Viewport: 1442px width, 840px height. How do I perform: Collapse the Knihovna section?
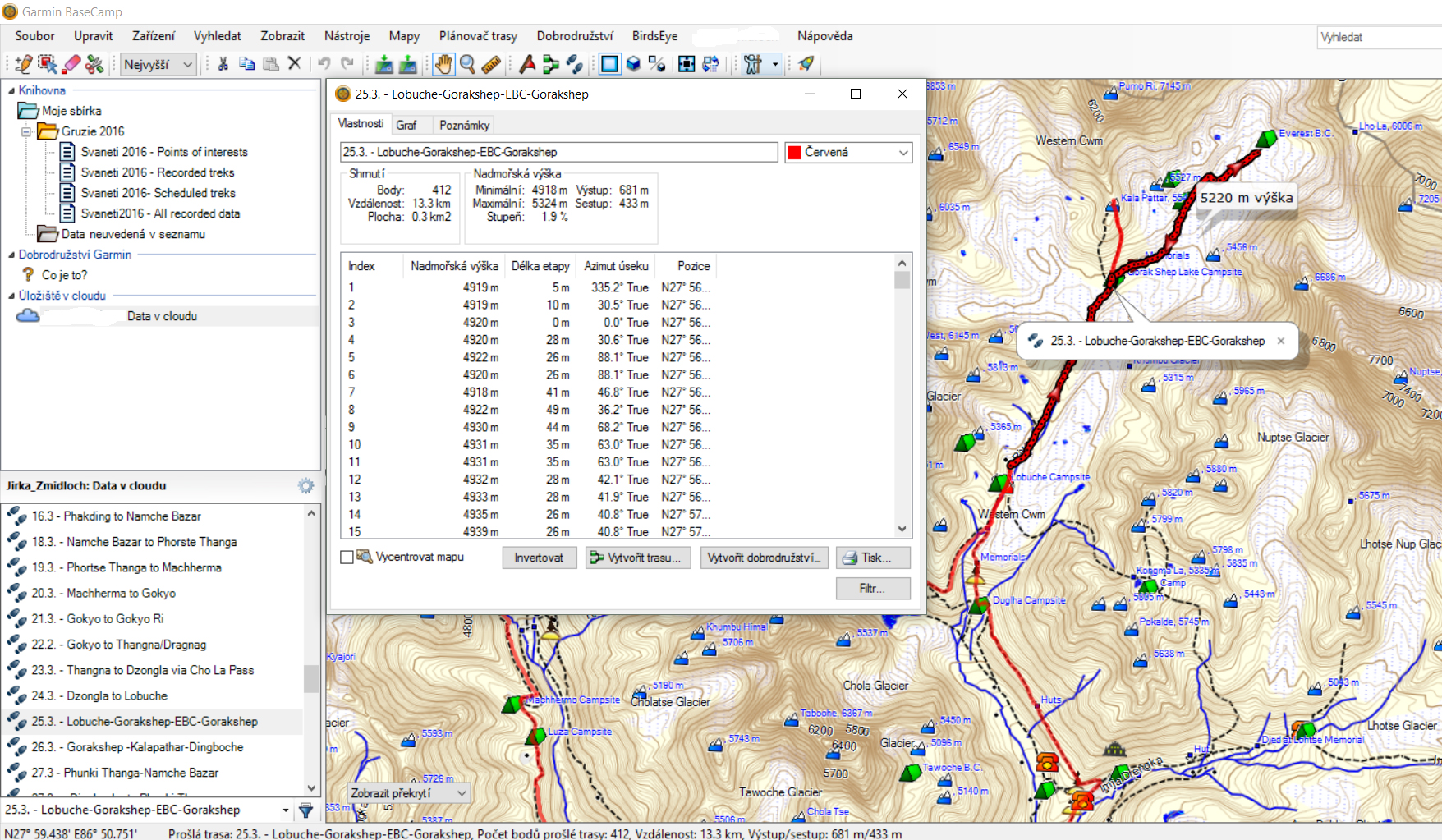11,90
